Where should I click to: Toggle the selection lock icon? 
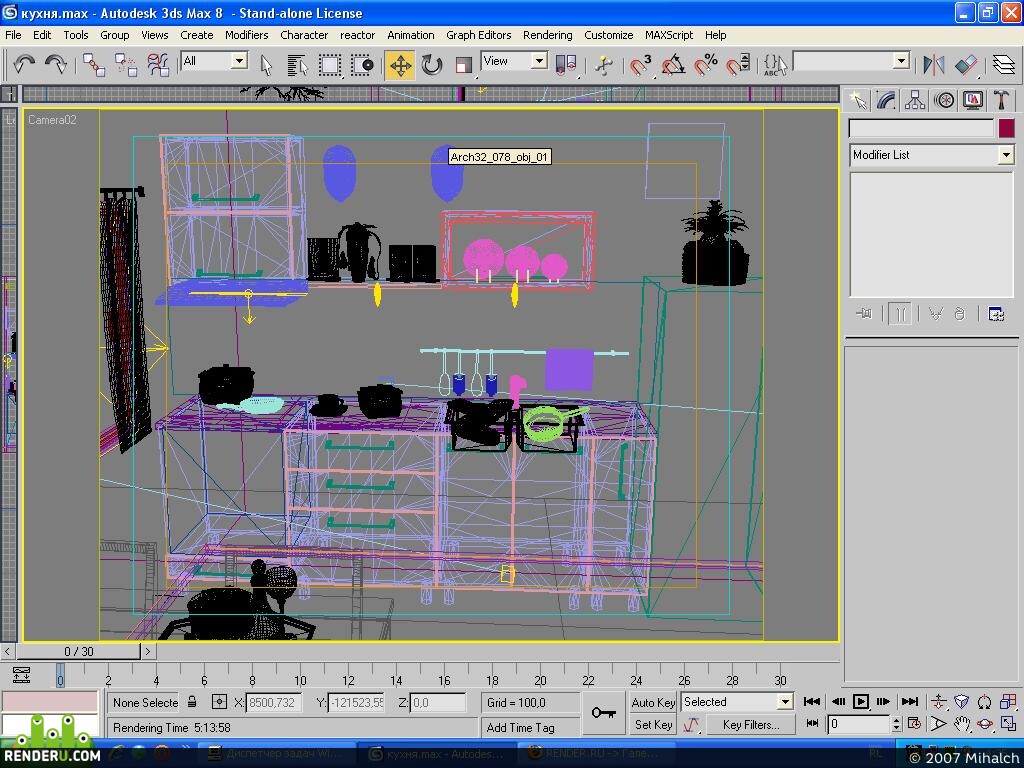tap(192, 702)
